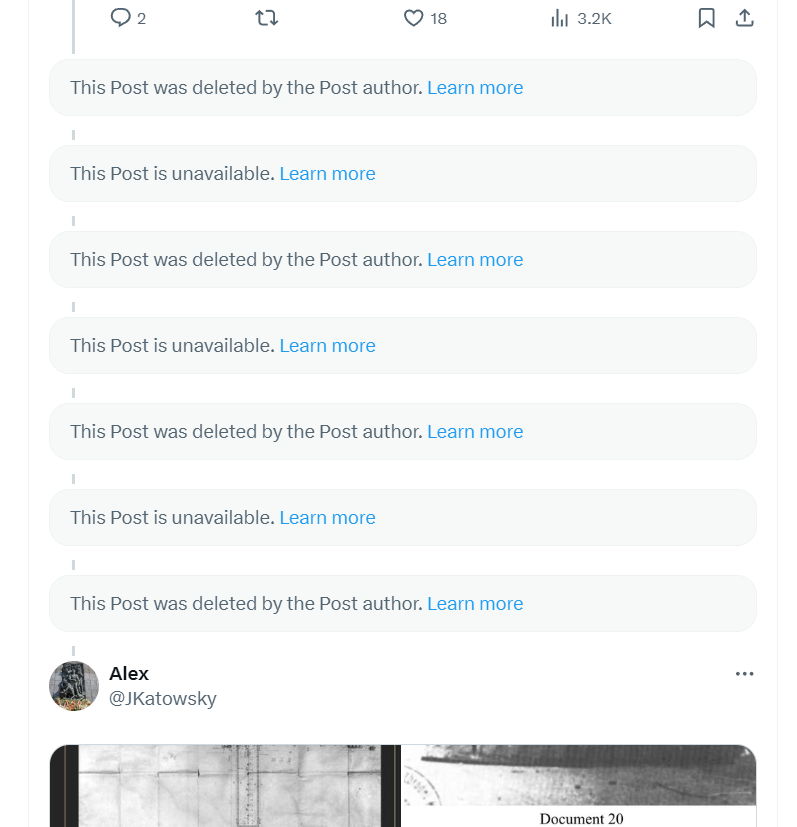Click the reply icon with 2 comments
The width and height of the screenshot is (797, 827).
tap(121, 18)
